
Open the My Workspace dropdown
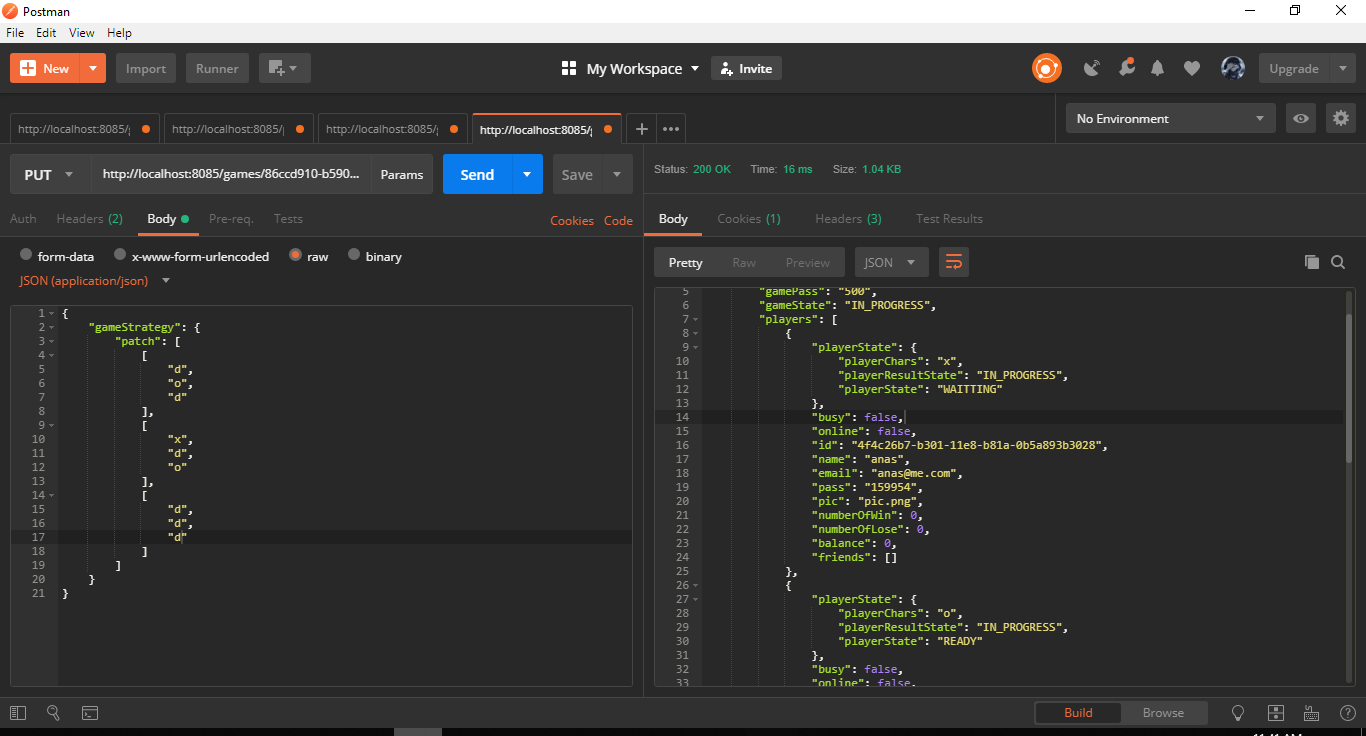(630, 68)
